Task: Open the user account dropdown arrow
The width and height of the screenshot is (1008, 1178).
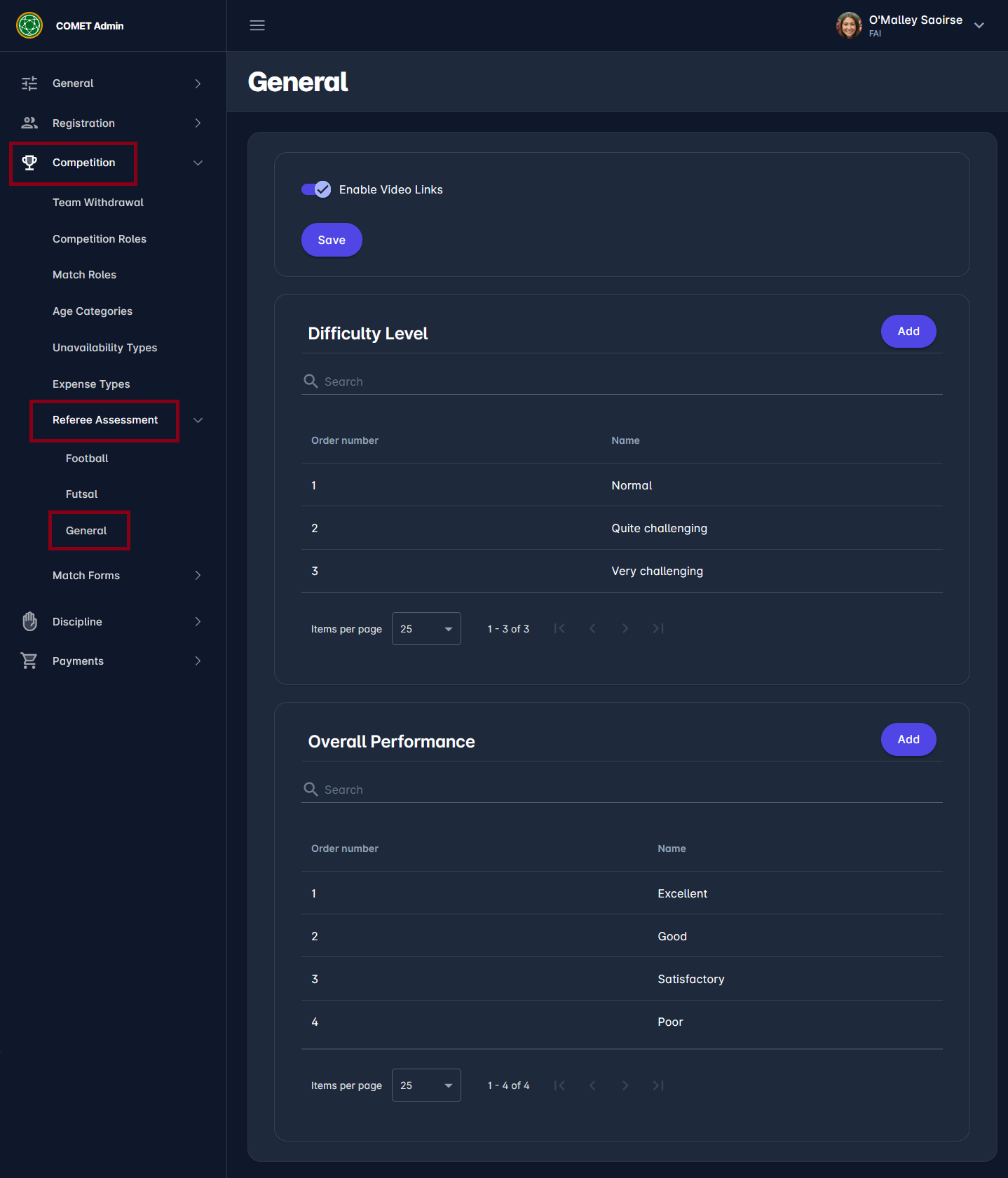Action: pos(979,25)
